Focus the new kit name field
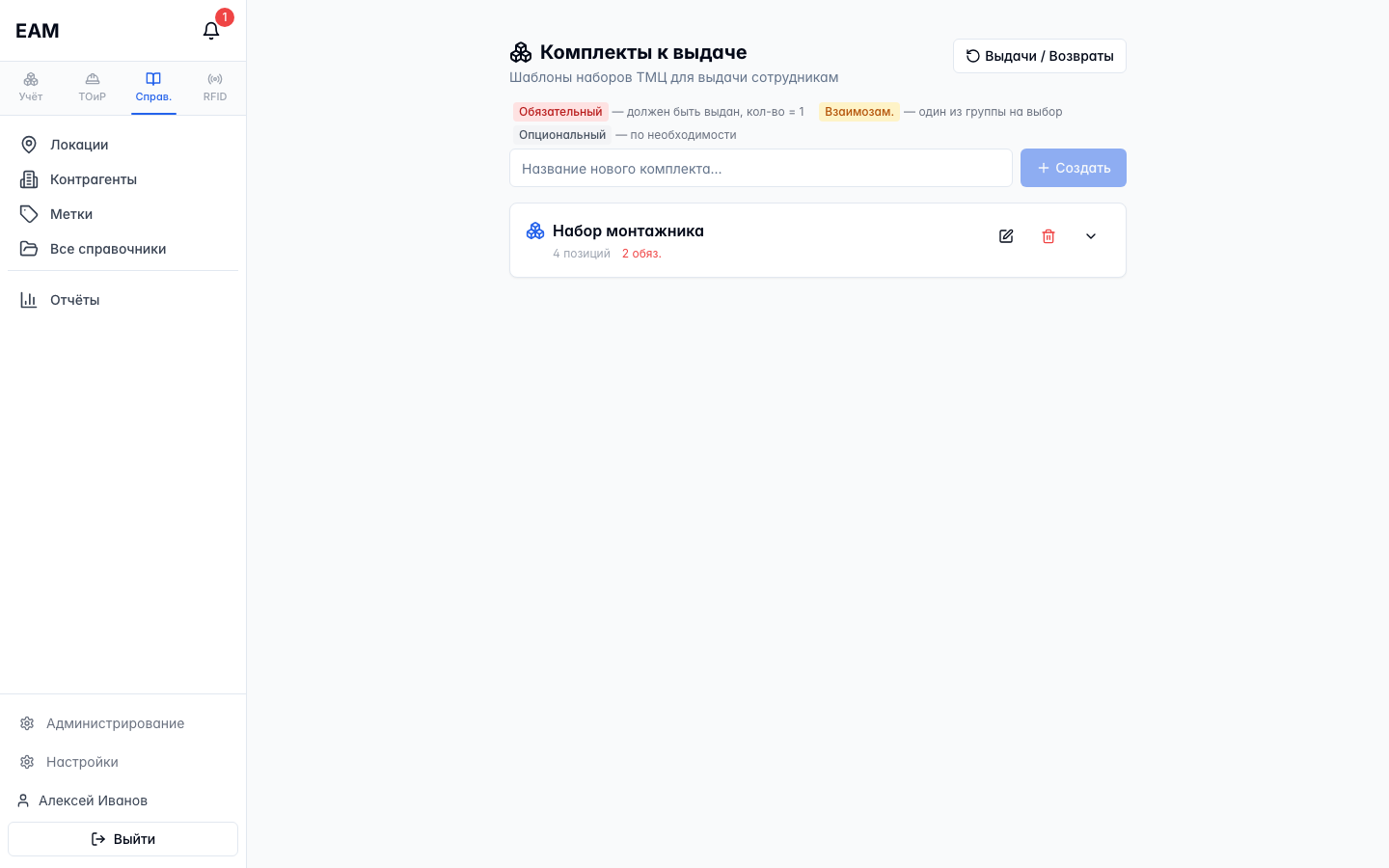Viewport: 1389px width, 868px height. [x=761, y=168]
